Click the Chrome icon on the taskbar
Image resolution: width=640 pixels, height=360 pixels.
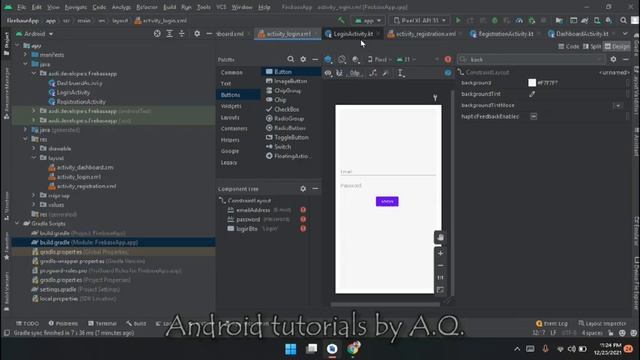[x=353, y=349]
